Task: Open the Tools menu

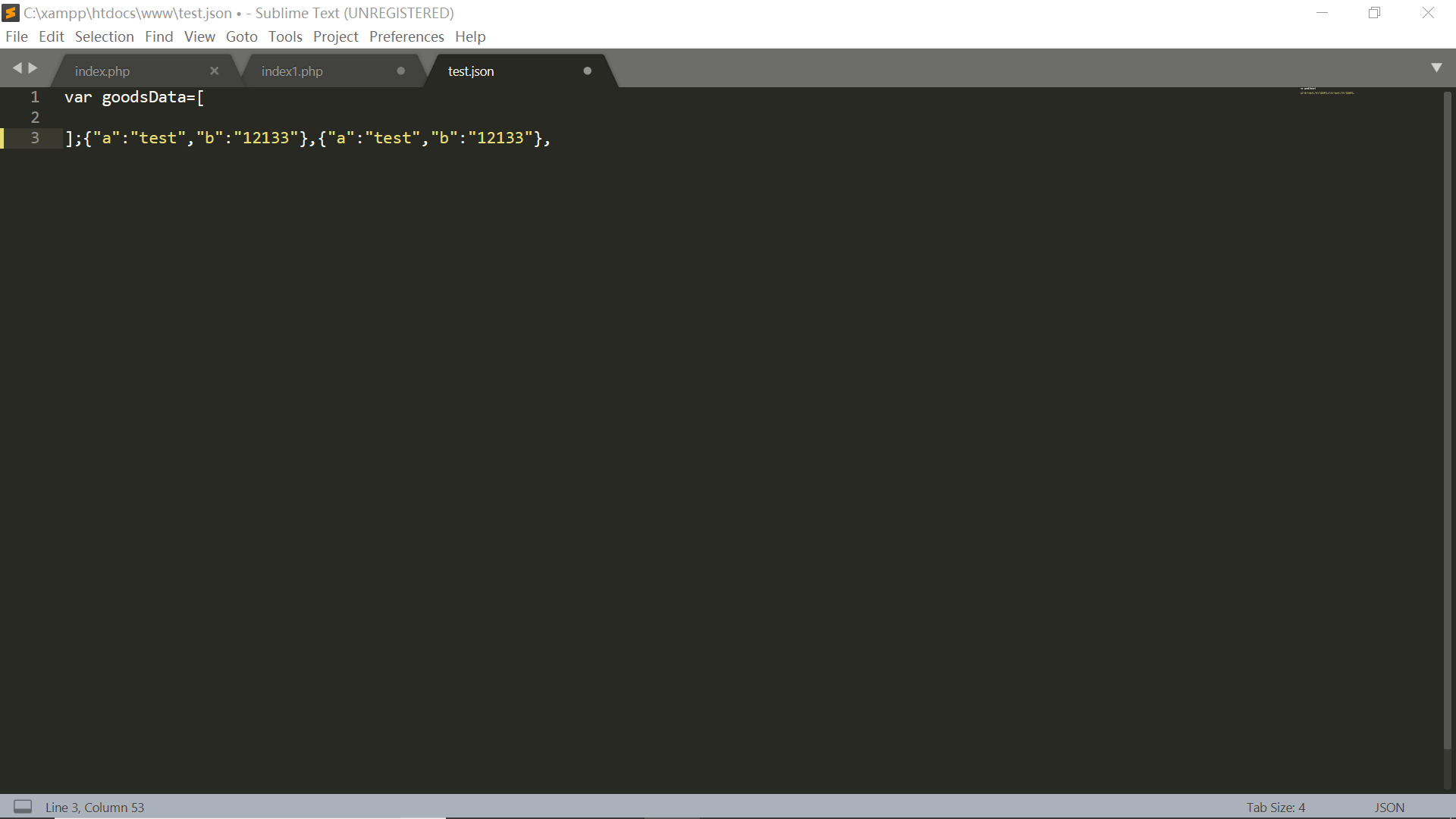Action: [285, 36]
